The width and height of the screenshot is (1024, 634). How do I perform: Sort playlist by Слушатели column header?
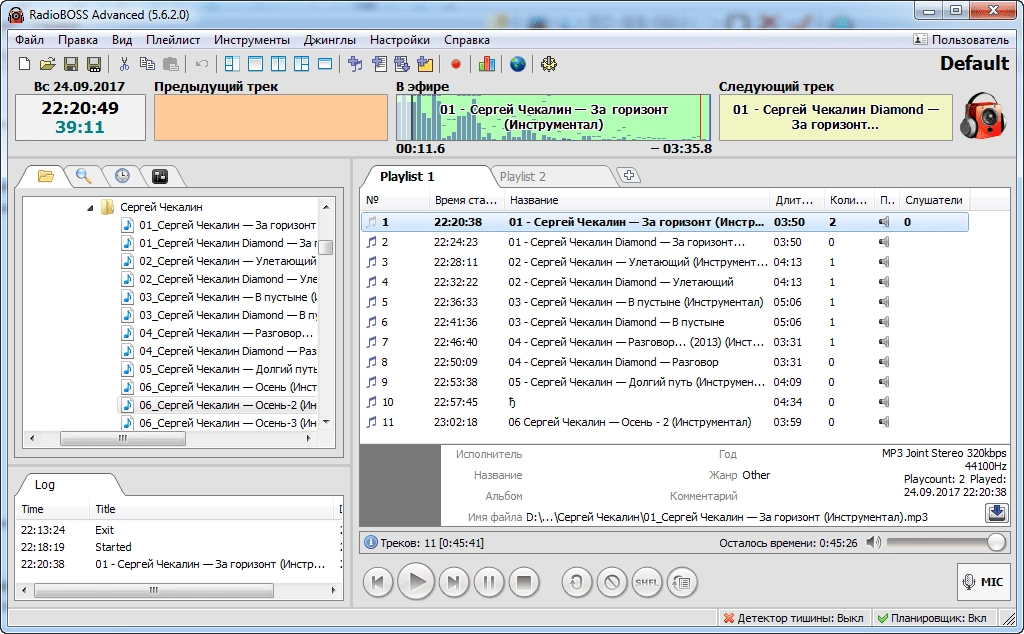tap(934, 200)
